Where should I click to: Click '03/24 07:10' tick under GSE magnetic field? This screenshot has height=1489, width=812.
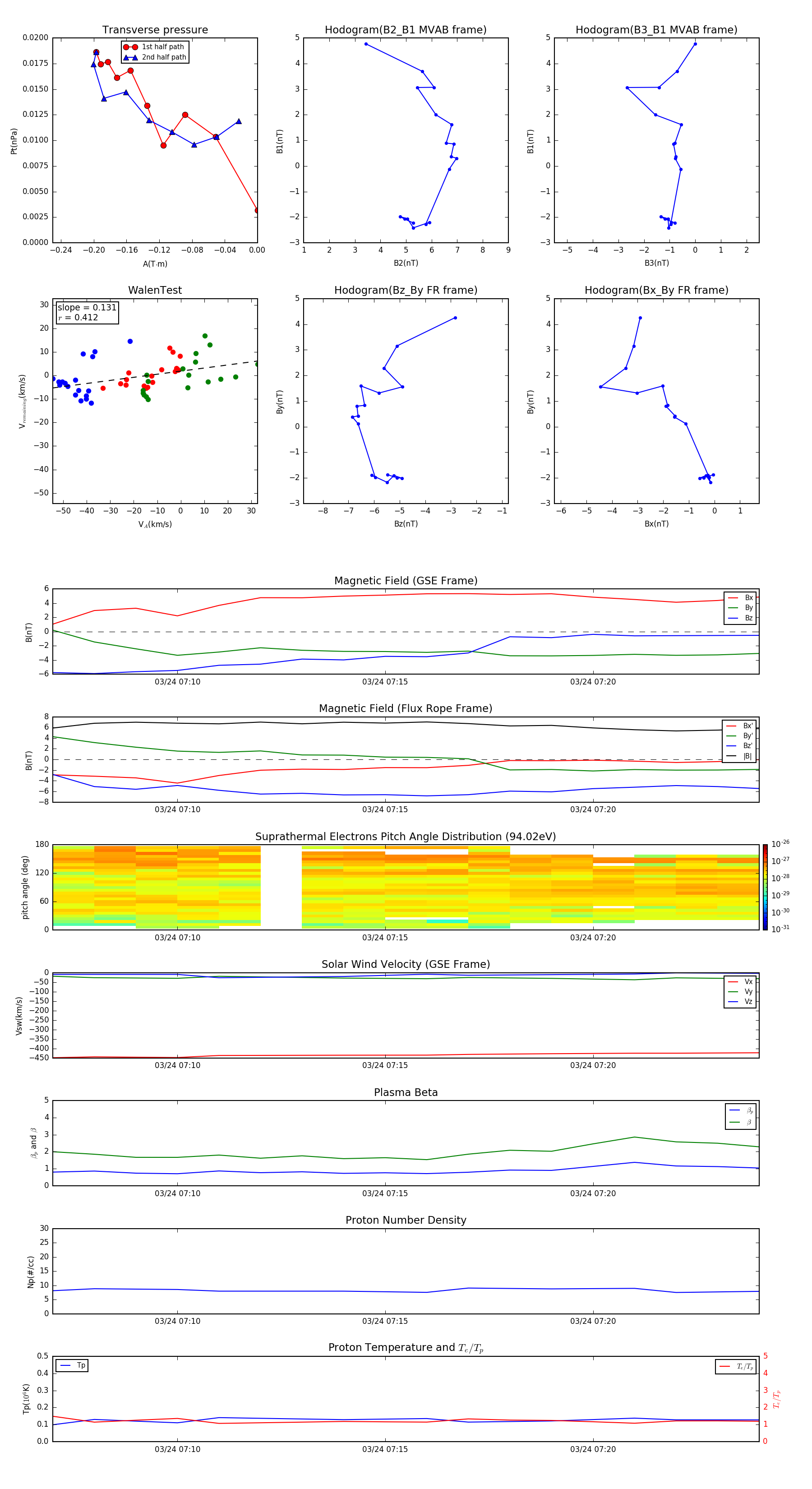click(x=177, y=682)
